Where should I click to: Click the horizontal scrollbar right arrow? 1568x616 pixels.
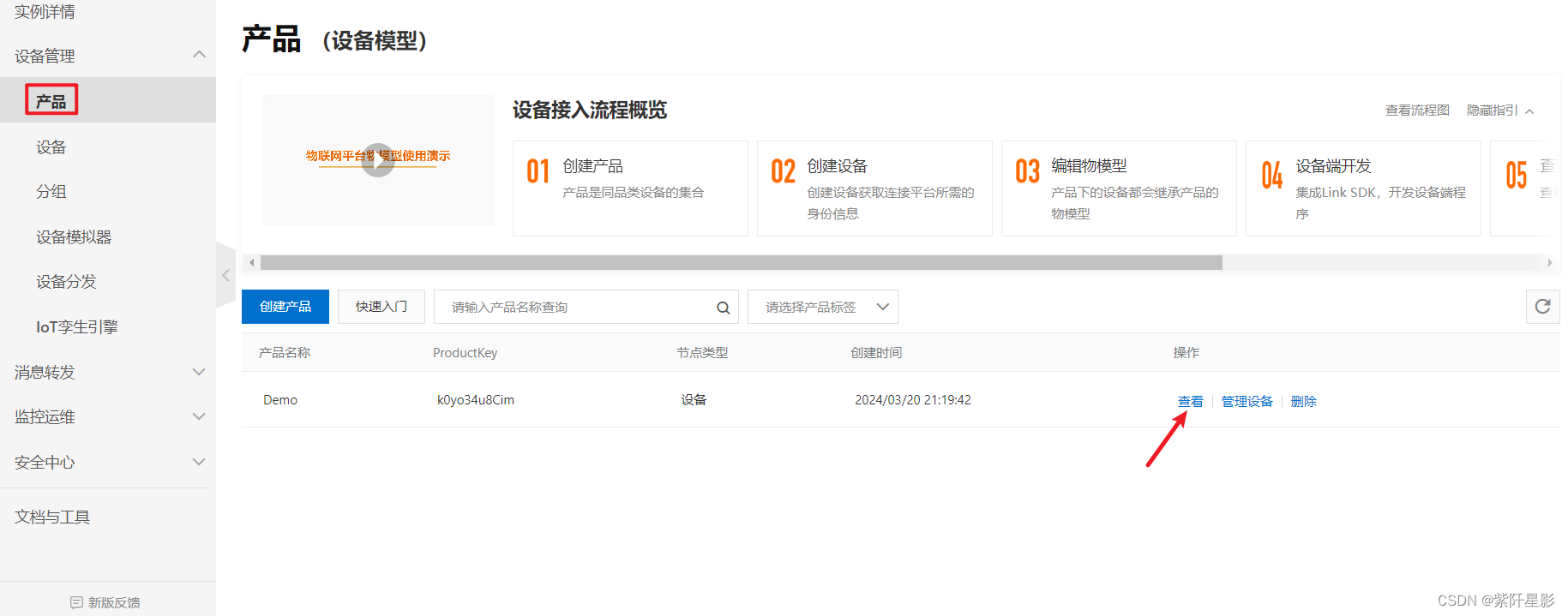pos(1550,262)
